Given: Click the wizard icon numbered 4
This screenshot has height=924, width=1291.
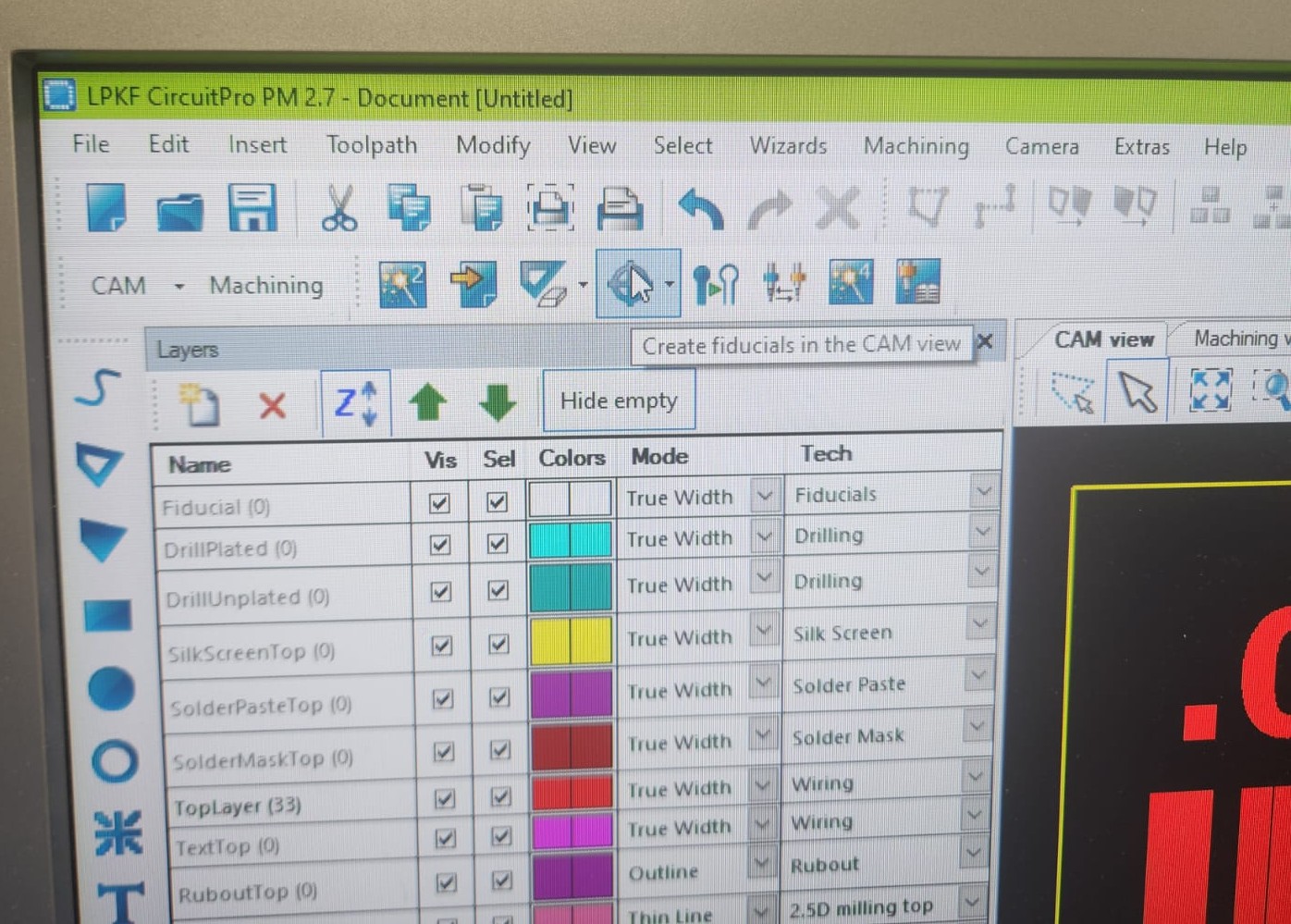Looking at the screenshot, I should (851, 282).
